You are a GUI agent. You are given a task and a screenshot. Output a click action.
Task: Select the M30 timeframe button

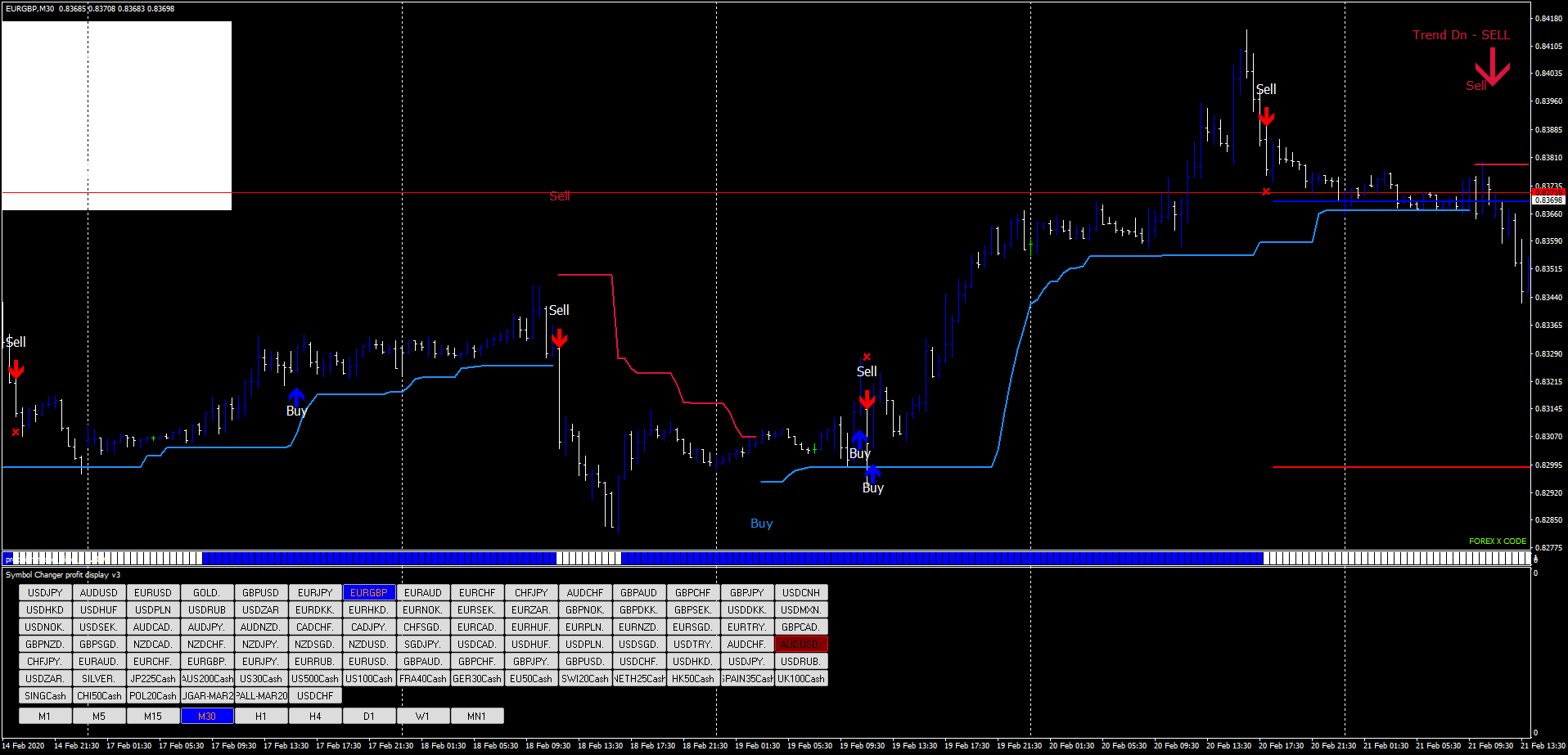tap(207, 715)
